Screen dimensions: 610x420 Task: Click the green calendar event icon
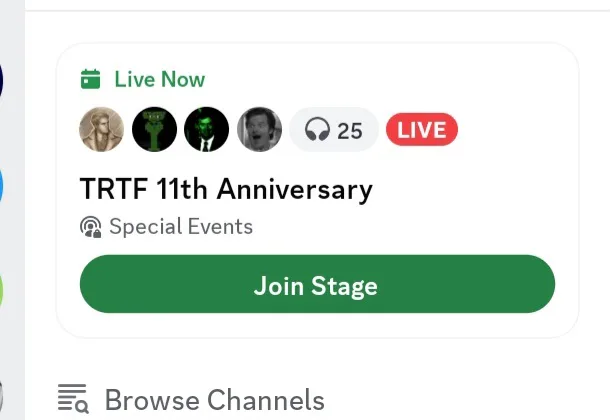tap(91, 79)
